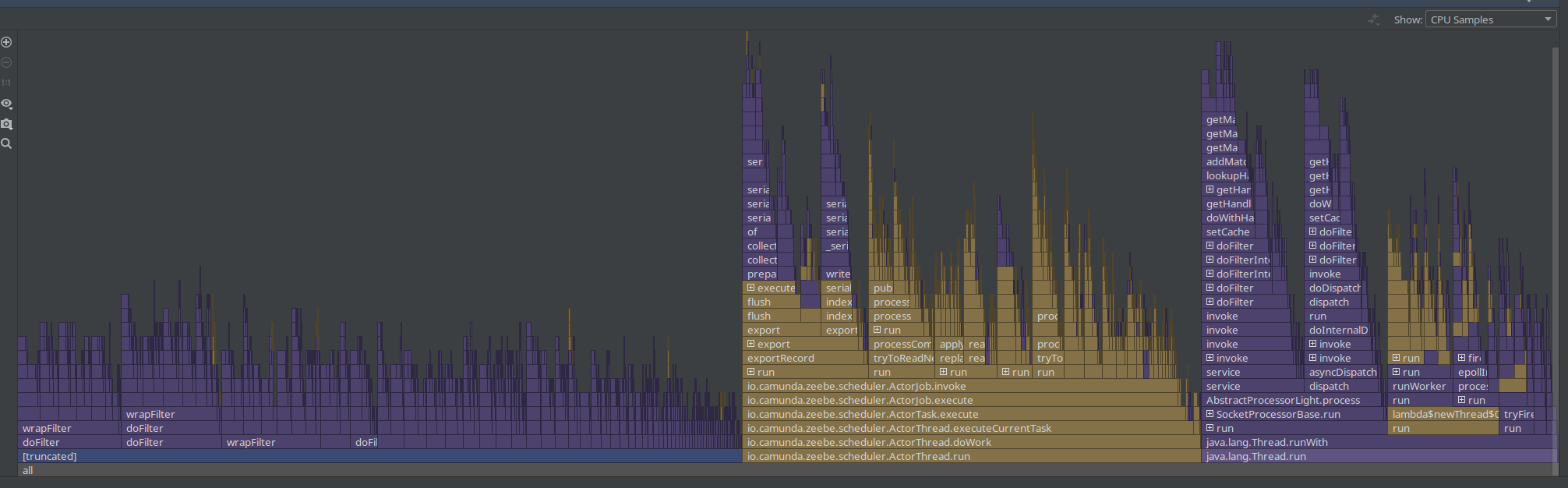Select the prepa frame
The height and width of the screenshot is (488, 1568).
pos(761,274)
